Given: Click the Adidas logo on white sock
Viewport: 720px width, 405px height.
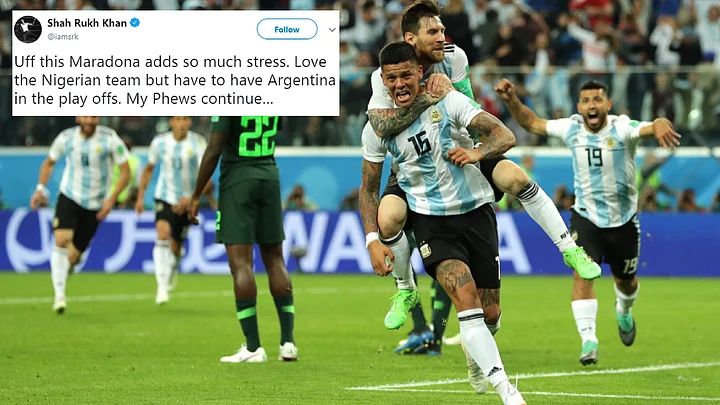Looking at the screenshot, I should coord(494,371).
